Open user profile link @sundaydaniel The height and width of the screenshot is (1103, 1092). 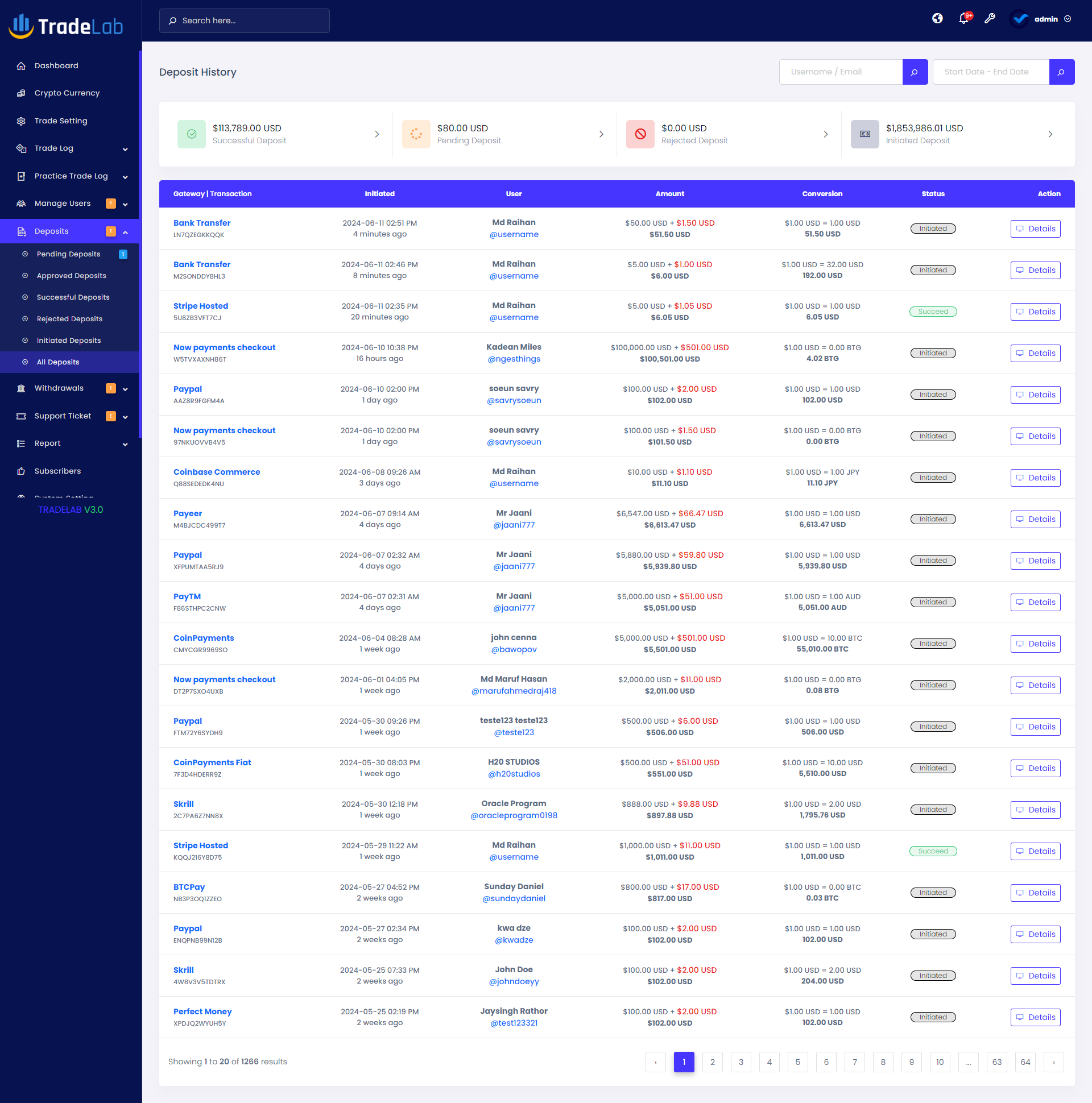(514, 898)
